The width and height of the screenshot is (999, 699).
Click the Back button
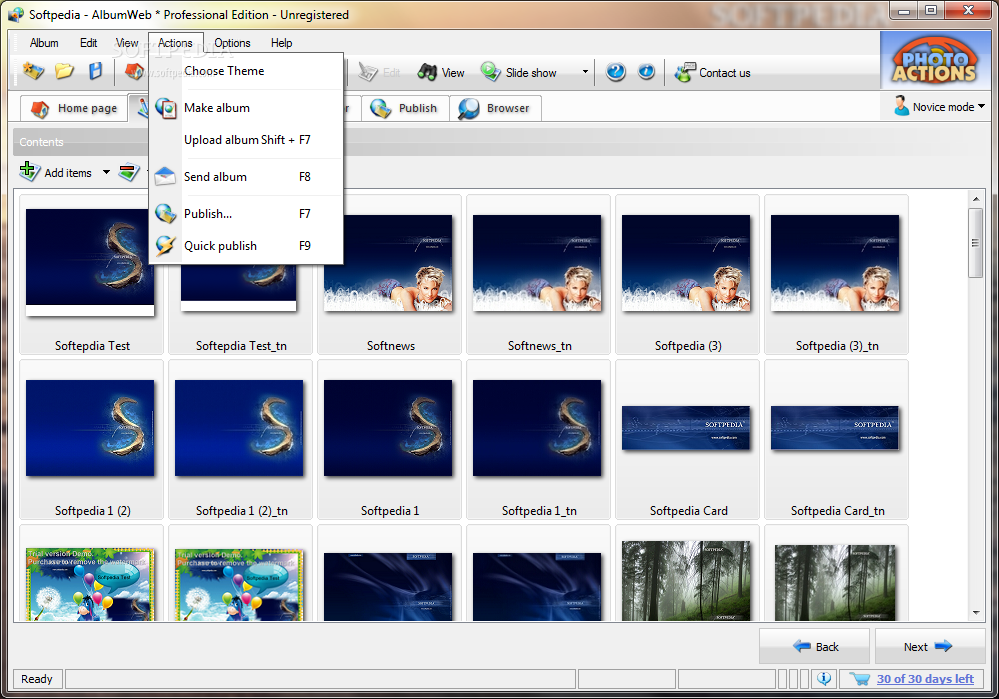point(814,646)
